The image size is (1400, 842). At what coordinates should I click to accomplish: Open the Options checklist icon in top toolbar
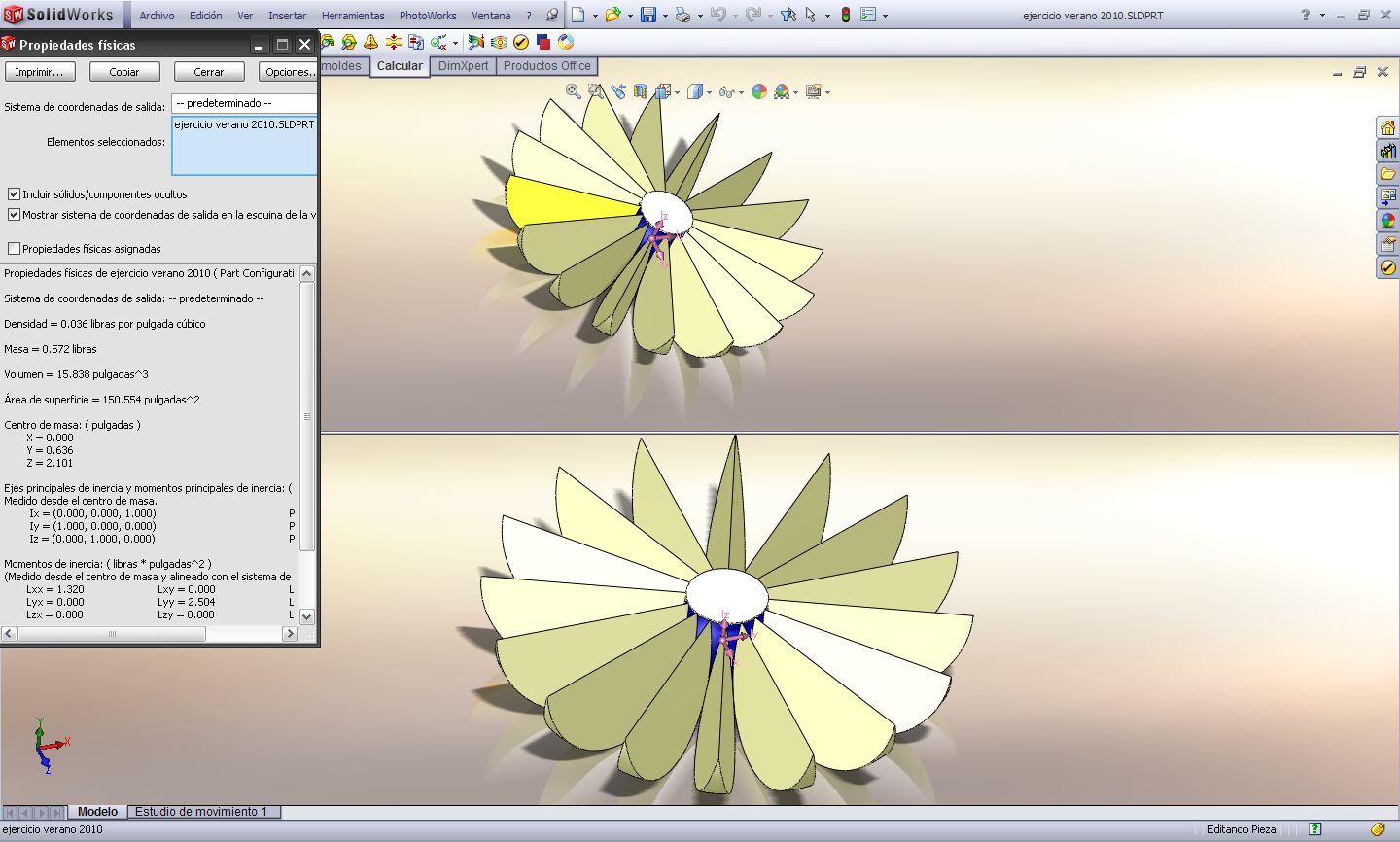coord(868,15)
